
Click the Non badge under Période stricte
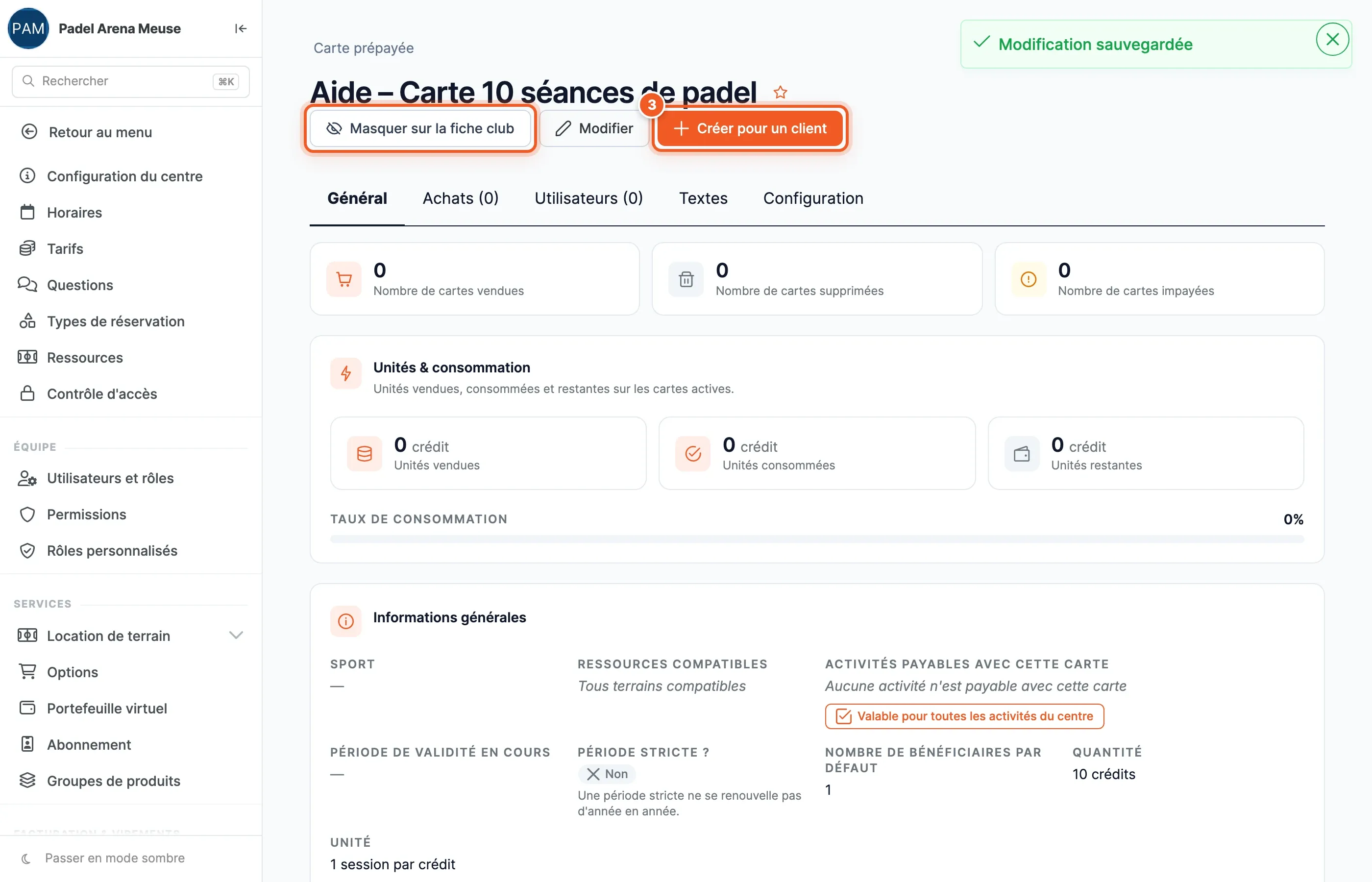[607, 774]
